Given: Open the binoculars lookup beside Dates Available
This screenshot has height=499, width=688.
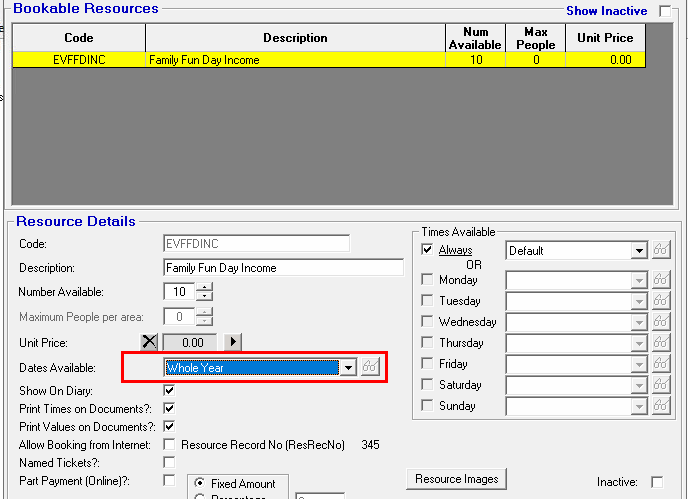Looking at the screenshot, I should click(370, 366).
